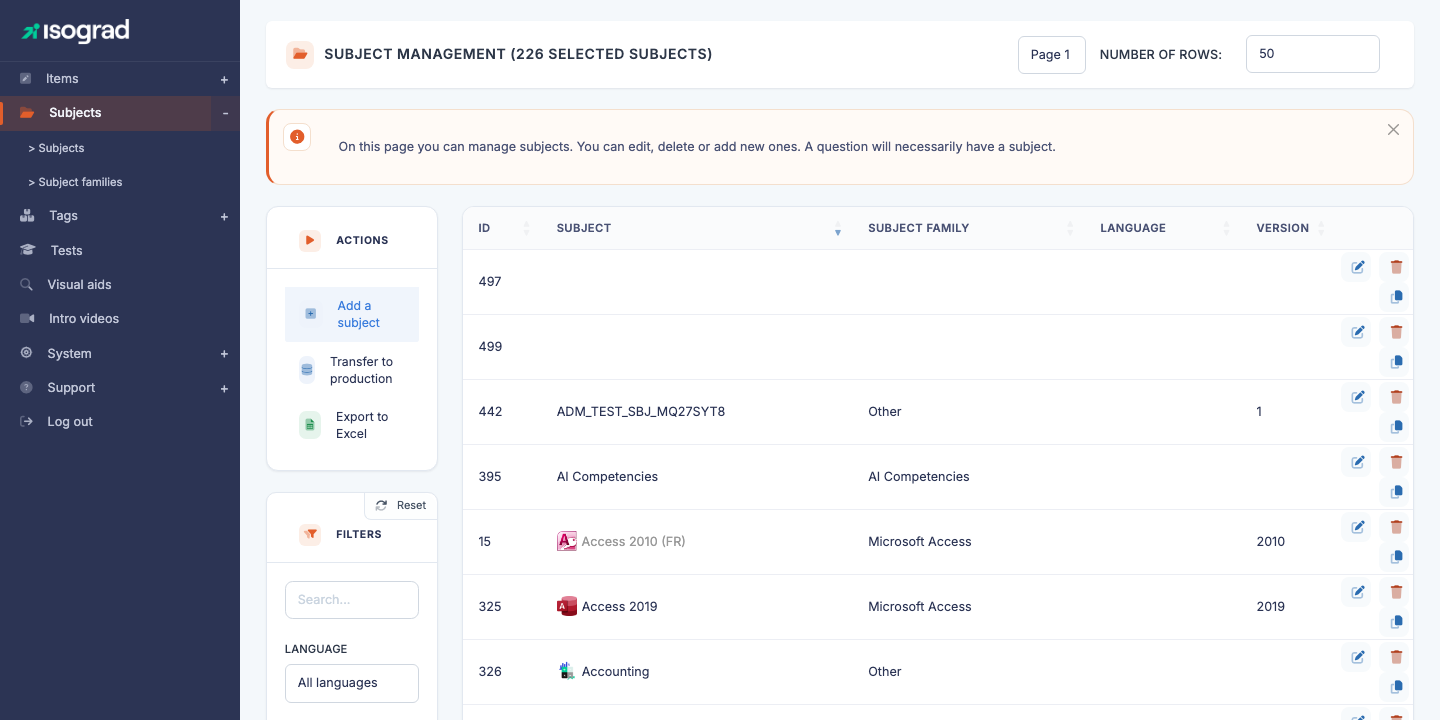Duplicate the AI Competencies subject
The image size is (1440, 720).
(x=1396, y=492)
